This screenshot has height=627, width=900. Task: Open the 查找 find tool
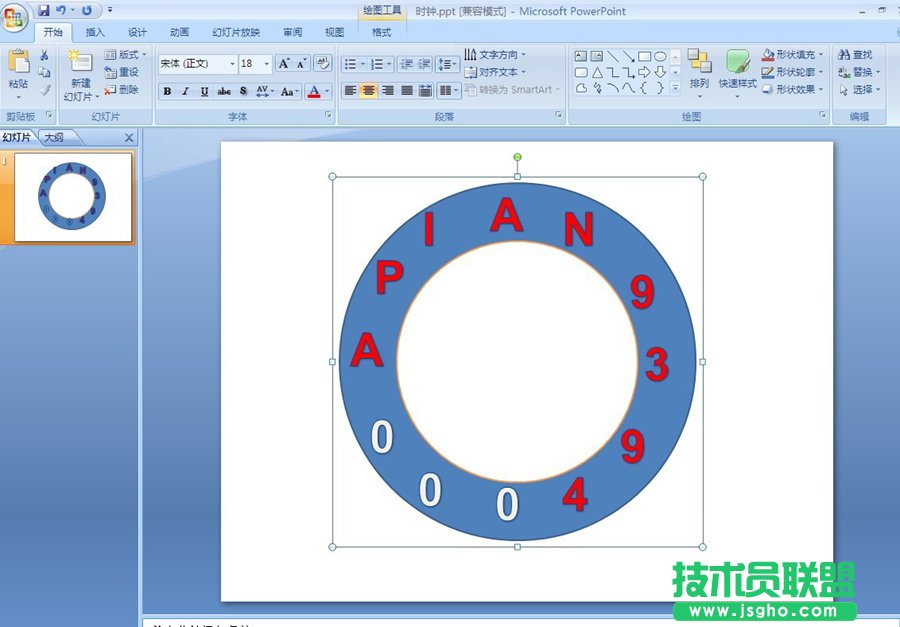[855, 56]
